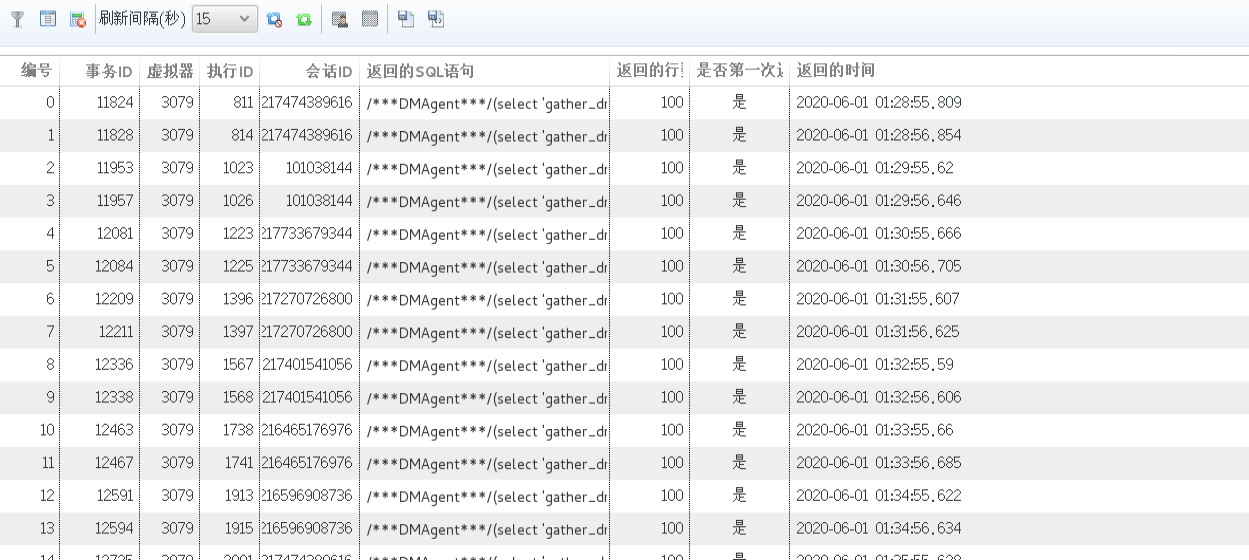Select execution ID cell 1396

click(239, 299)
